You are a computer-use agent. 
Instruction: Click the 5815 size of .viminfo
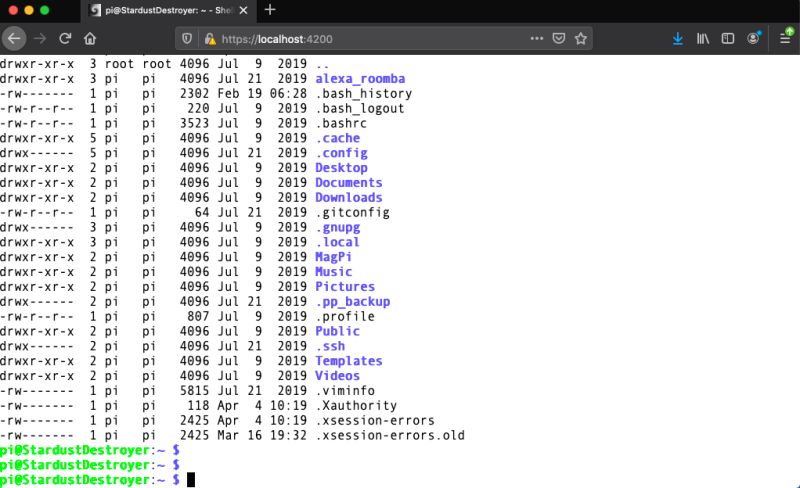(194, 391)
